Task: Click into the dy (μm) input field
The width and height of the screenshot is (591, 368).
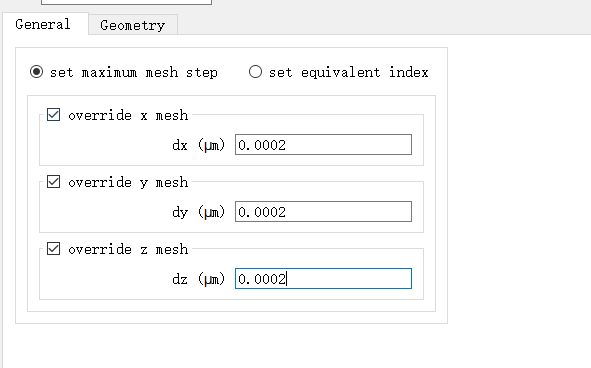Action: [323, 212]
